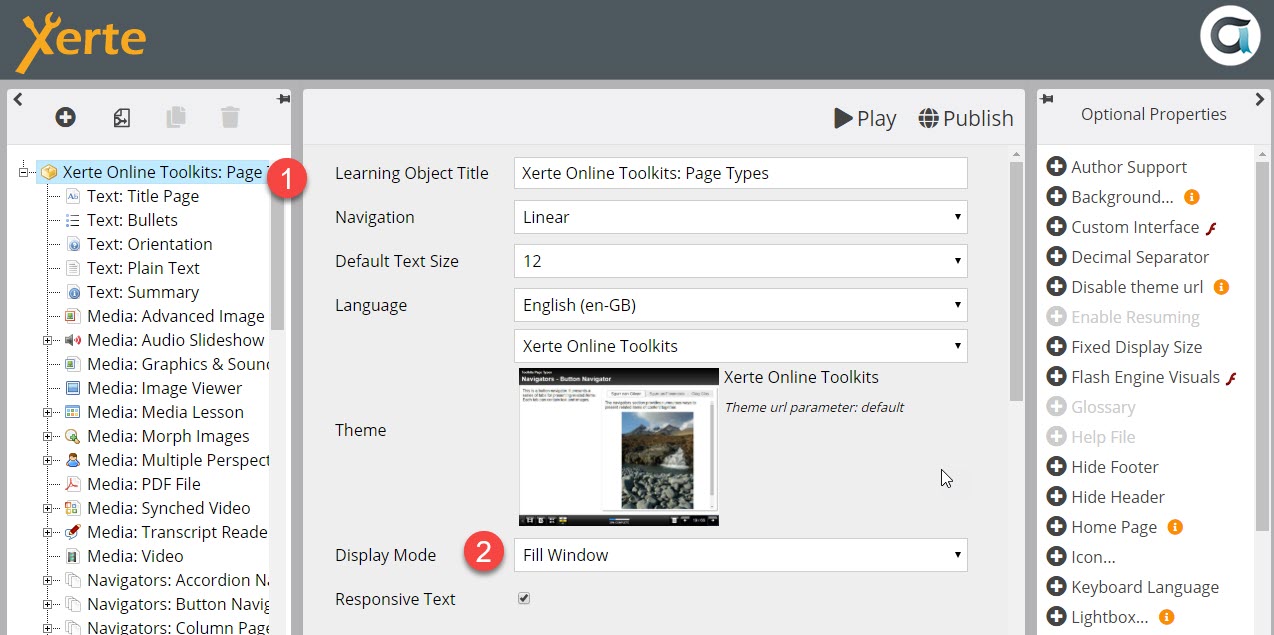The width and height of the screenshot is (1274, 635).
Task: Click info icon next to Home Page
Action: click(x=1175, y=527)
